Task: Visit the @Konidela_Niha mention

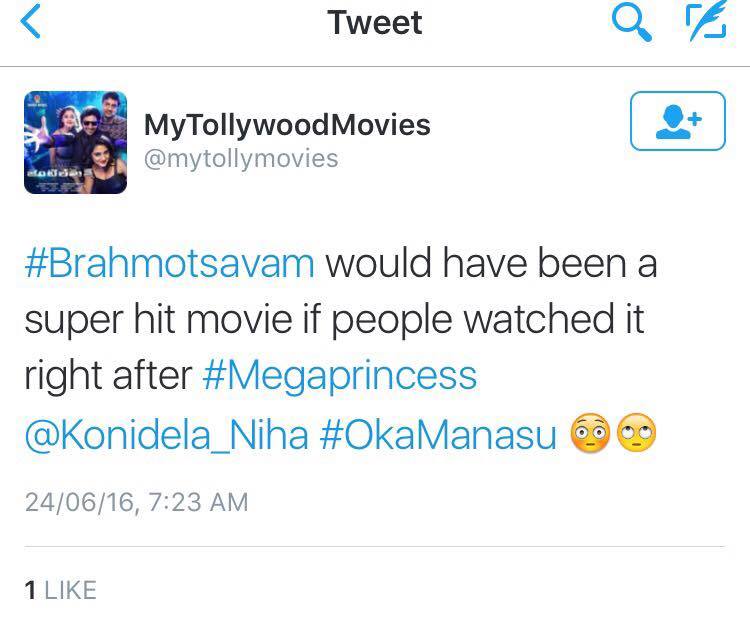Action: (x=166, y=434)
